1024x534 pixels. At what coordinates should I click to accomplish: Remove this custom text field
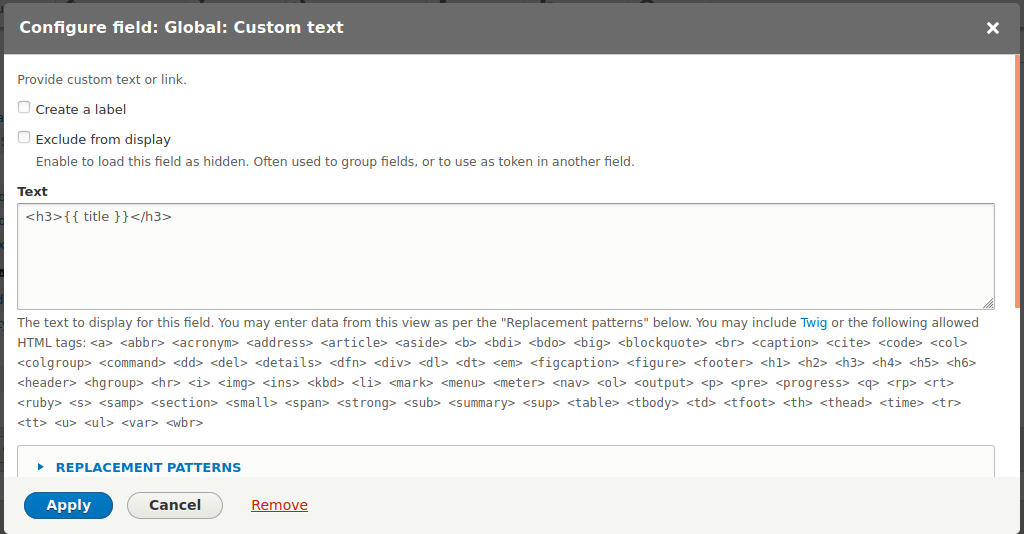[x=279, y=505]
